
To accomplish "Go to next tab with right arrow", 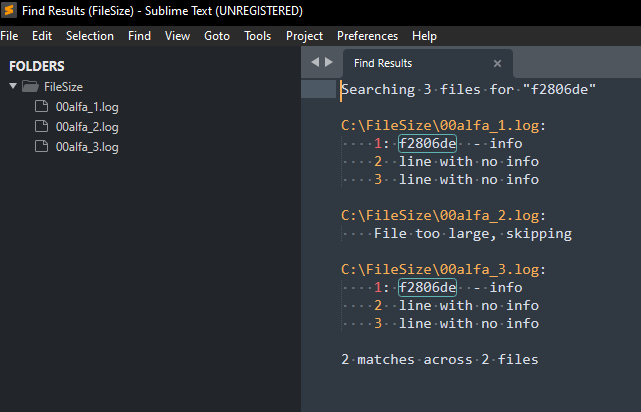I will click(x=329, y=62).
